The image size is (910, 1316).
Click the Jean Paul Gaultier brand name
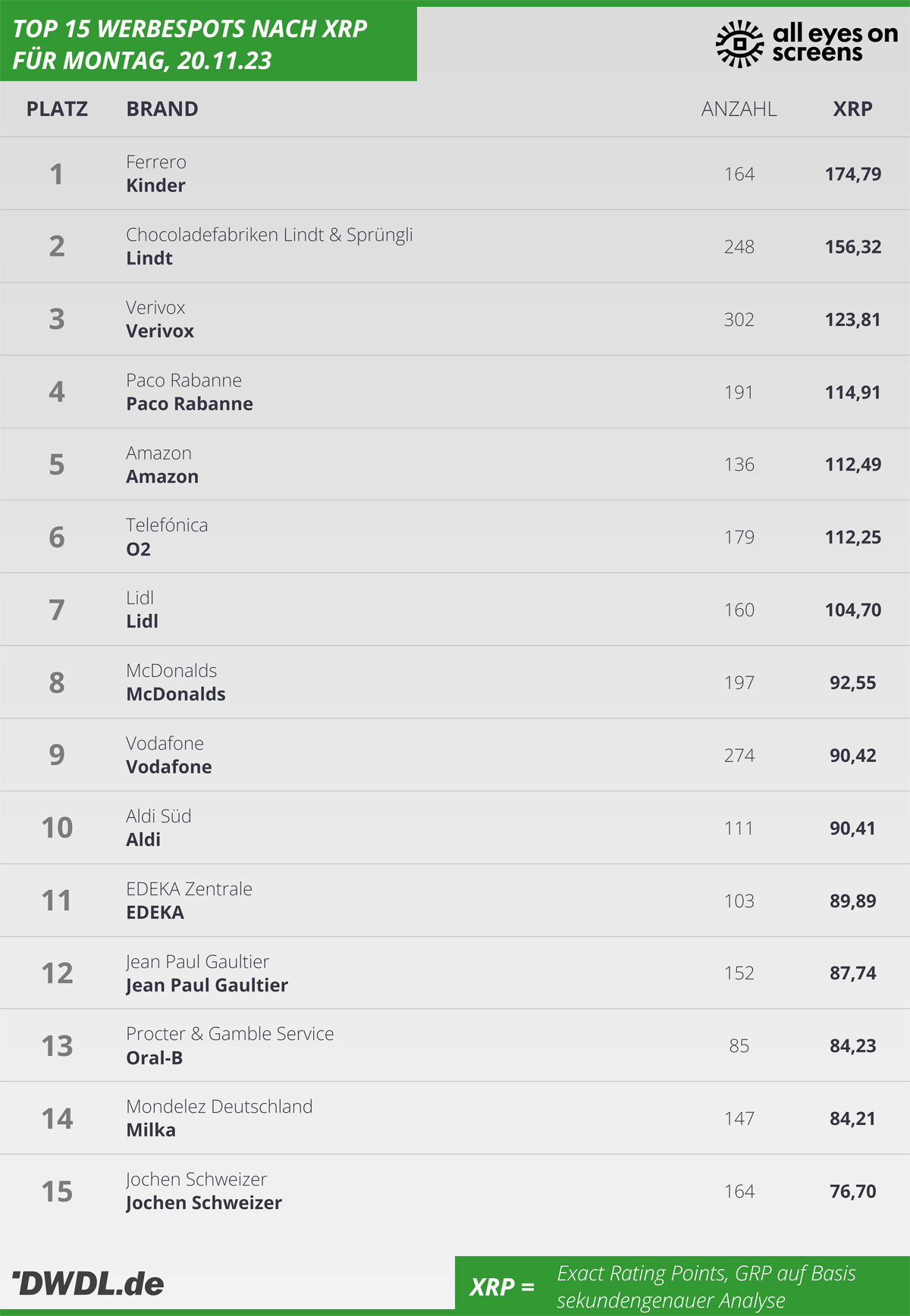coord(207,985)
